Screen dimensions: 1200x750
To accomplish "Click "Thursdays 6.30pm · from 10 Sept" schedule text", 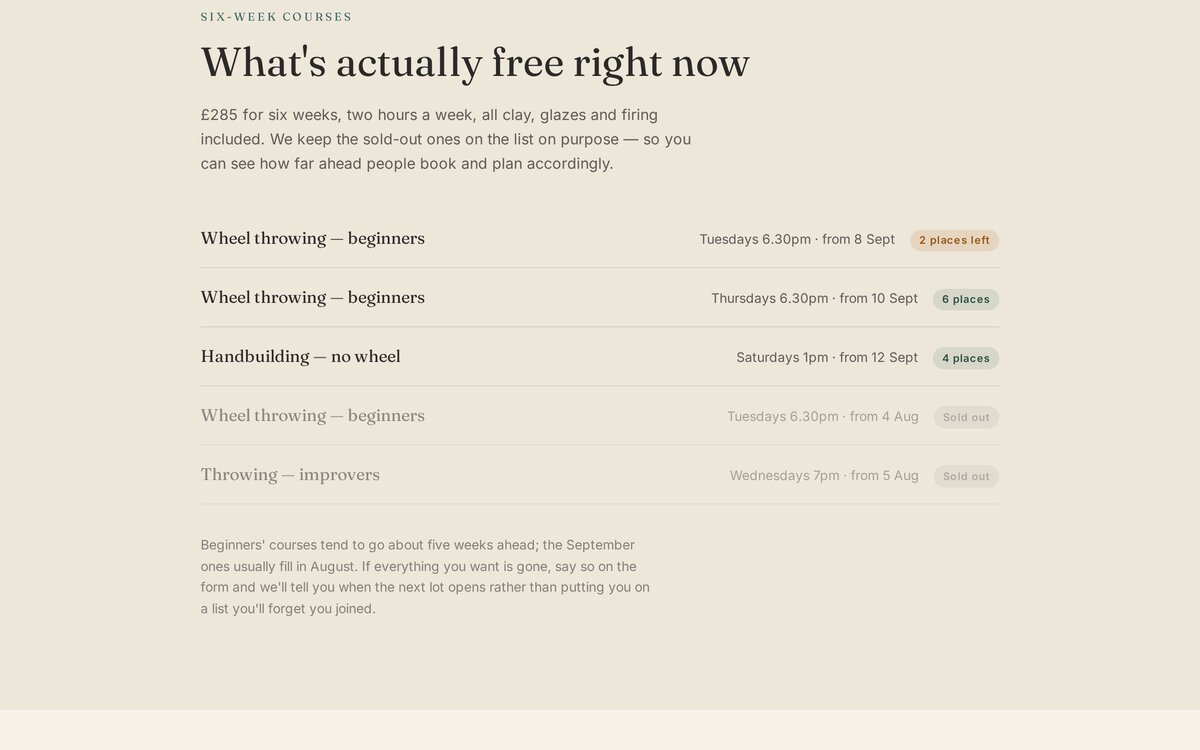I will coord(814,298).
